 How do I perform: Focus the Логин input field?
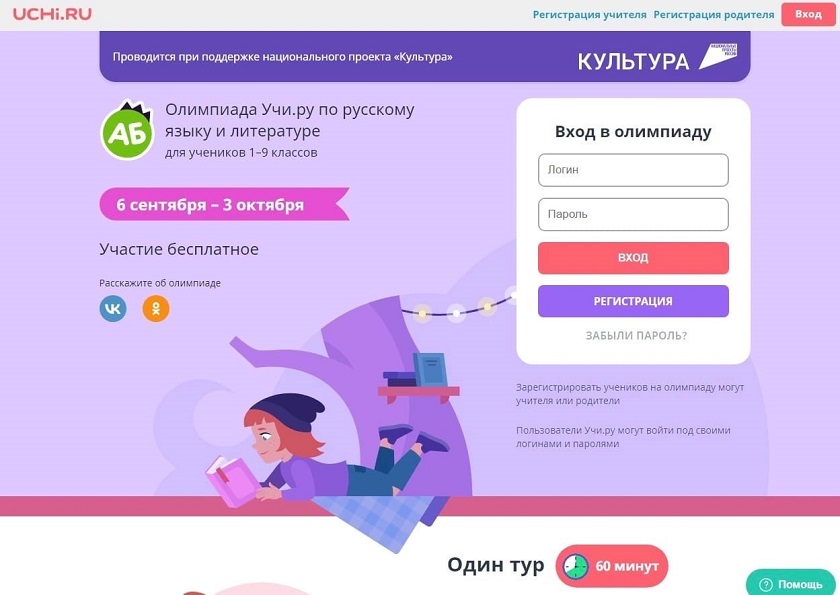click(x=633, y=170)
